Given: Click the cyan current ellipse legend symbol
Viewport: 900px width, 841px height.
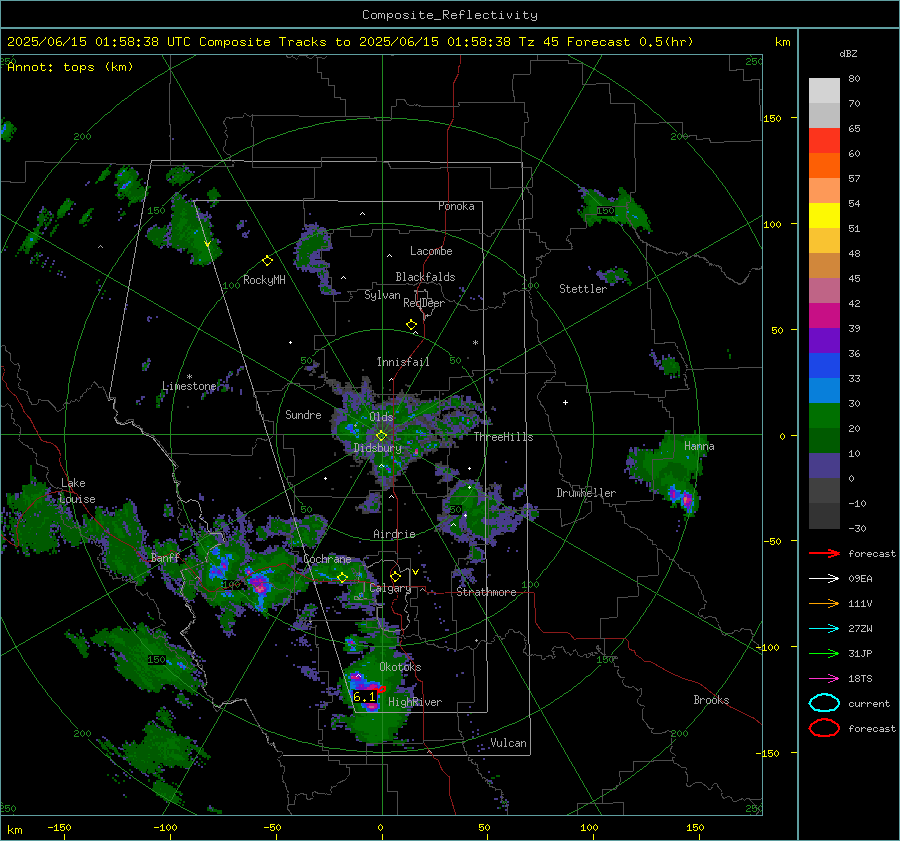Looking at the screenshot, I should pos(824,703).
